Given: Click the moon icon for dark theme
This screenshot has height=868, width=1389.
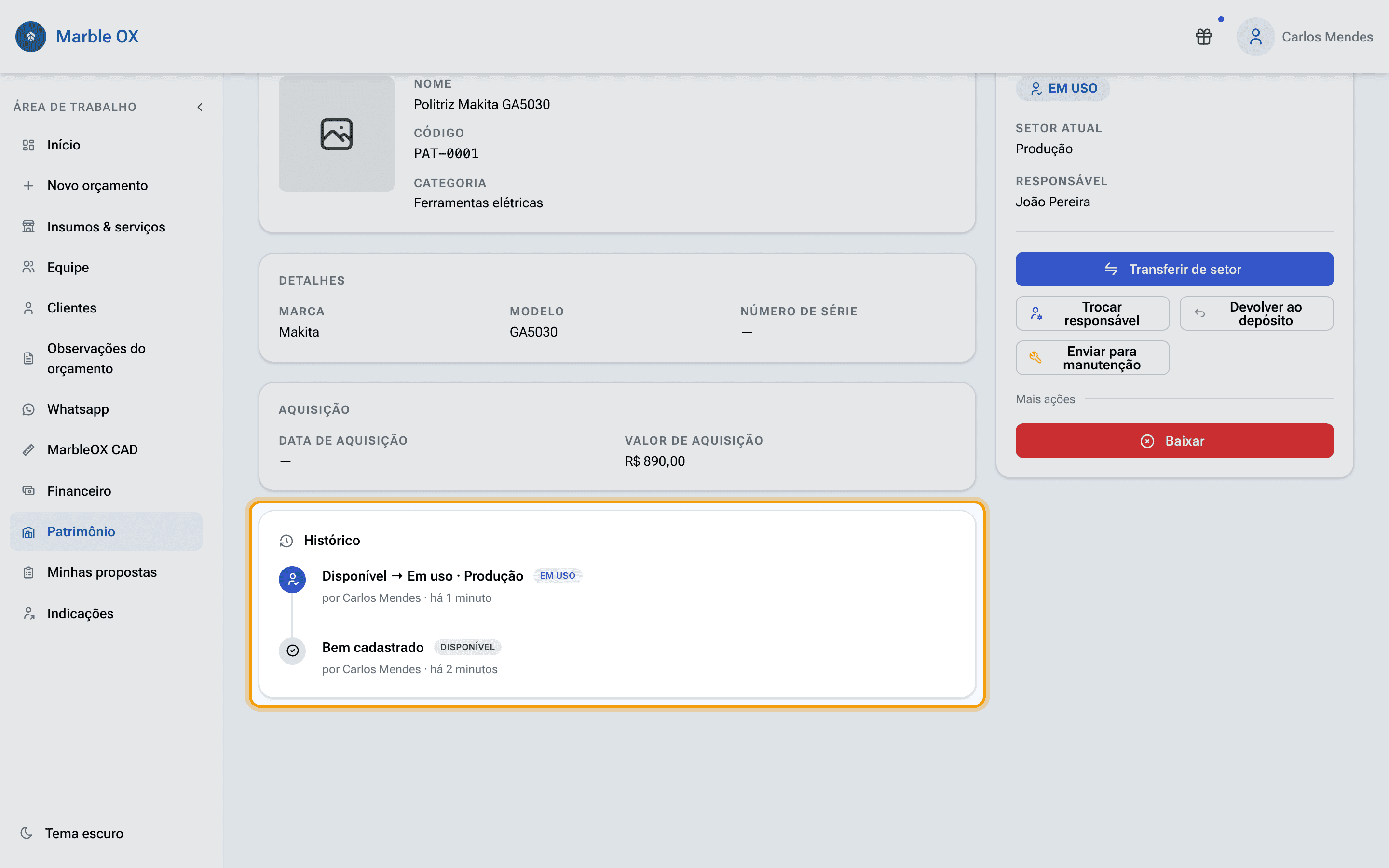Looking at the screenshot, I should click(x=27, y=833).
